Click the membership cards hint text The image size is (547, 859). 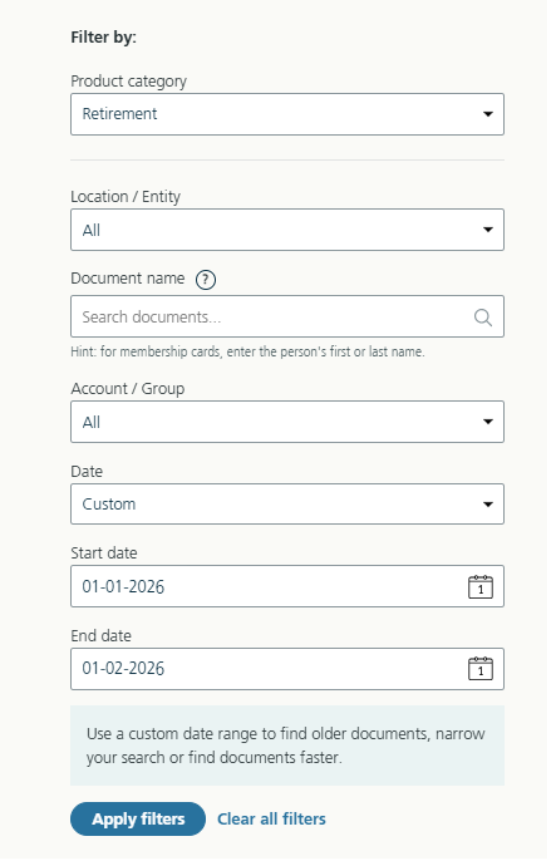248,352
